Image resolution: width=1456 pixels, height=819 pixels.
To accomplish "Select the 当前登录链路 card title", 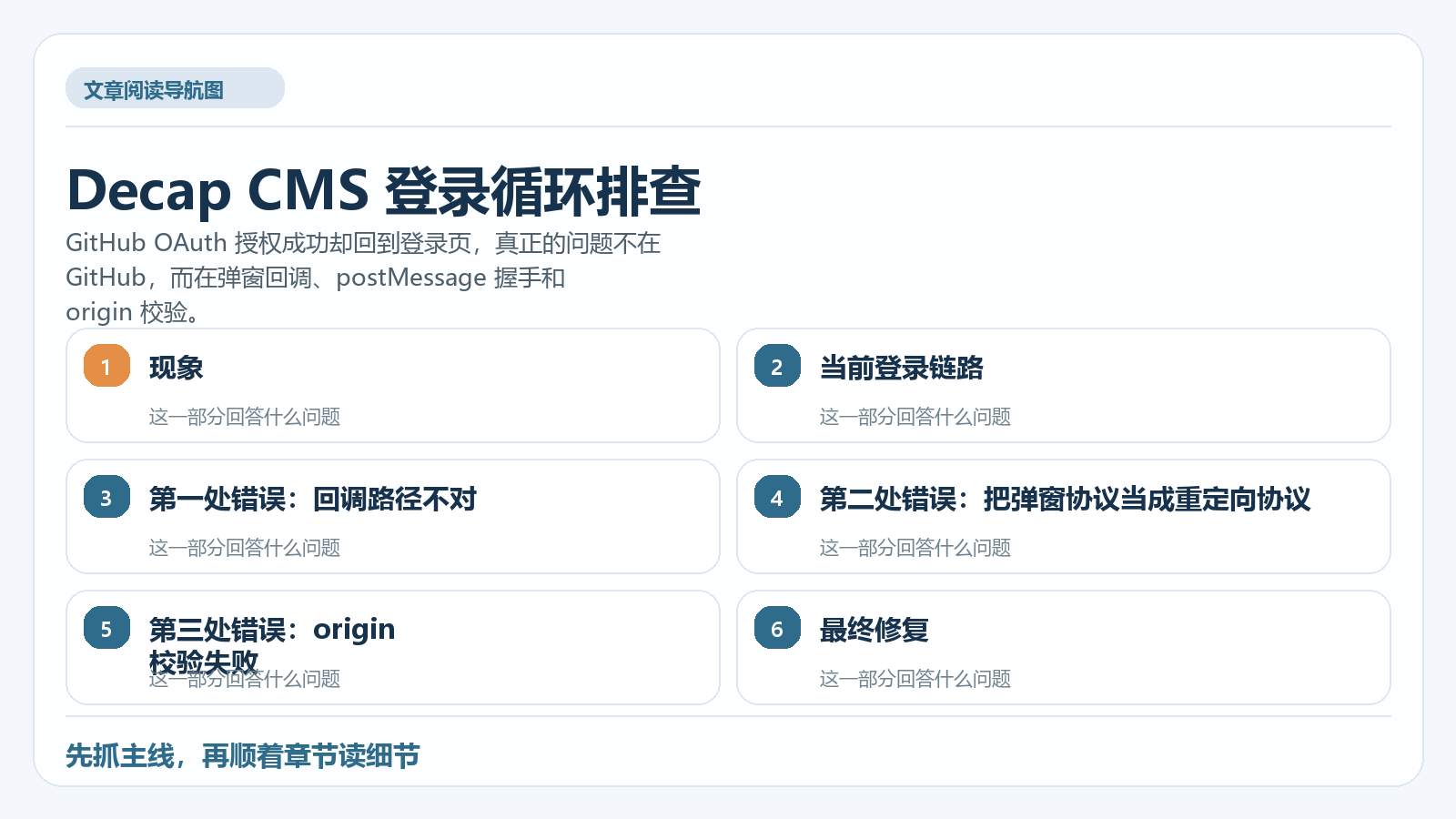I will click(x=901, y=368).
